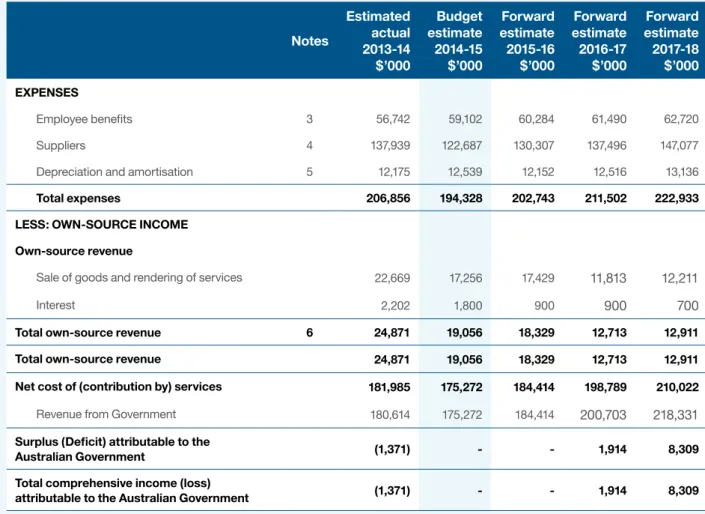The height and width of the screenshot is (514, 705).
Task: Select Sale of goods and rendering of services
Action: [x=139, y=277]
